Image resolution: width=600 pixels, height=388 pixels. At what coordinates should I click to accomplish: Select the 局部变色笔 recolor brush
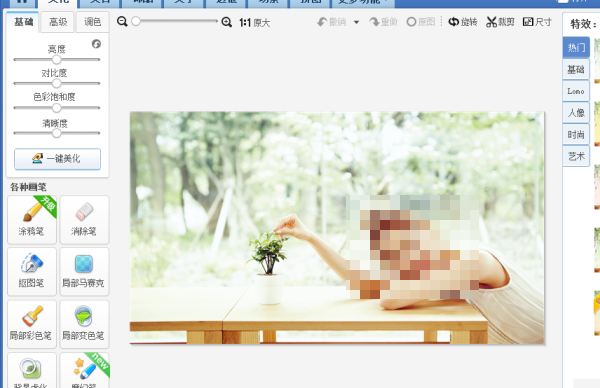[x=84, y=324]
